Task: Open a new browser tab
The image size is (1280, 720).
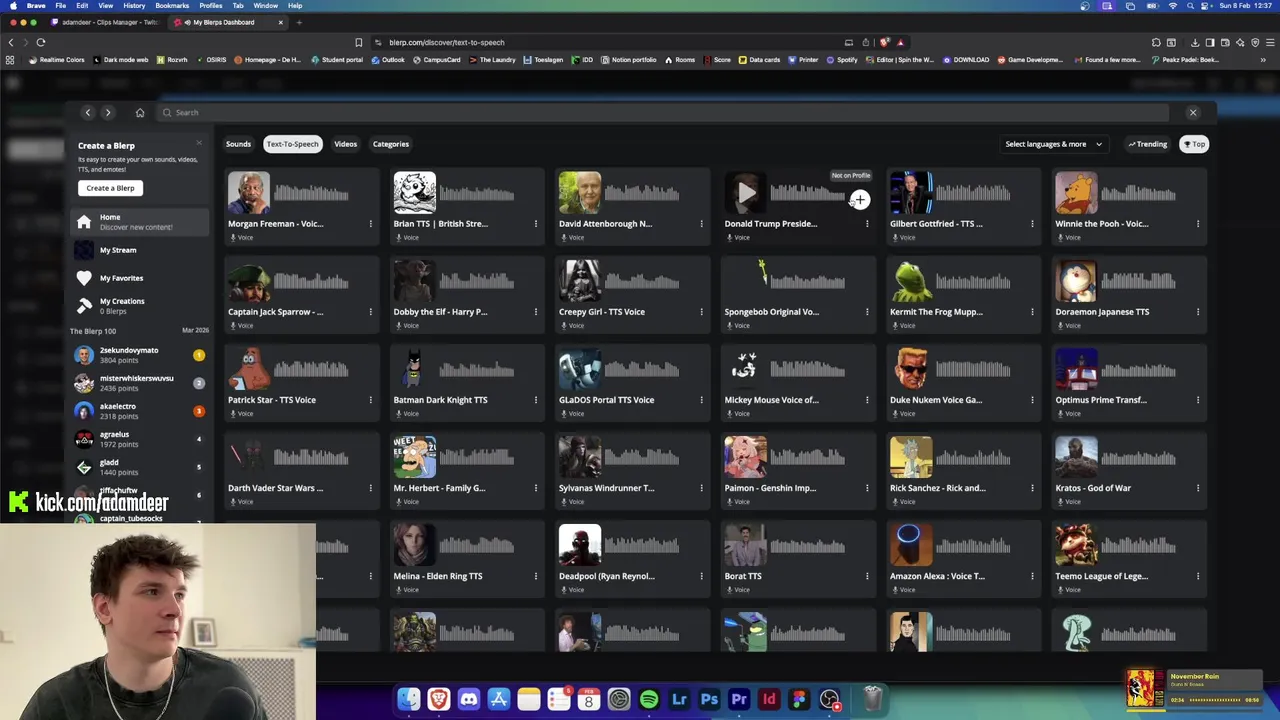Action: [x=299, y=22]
